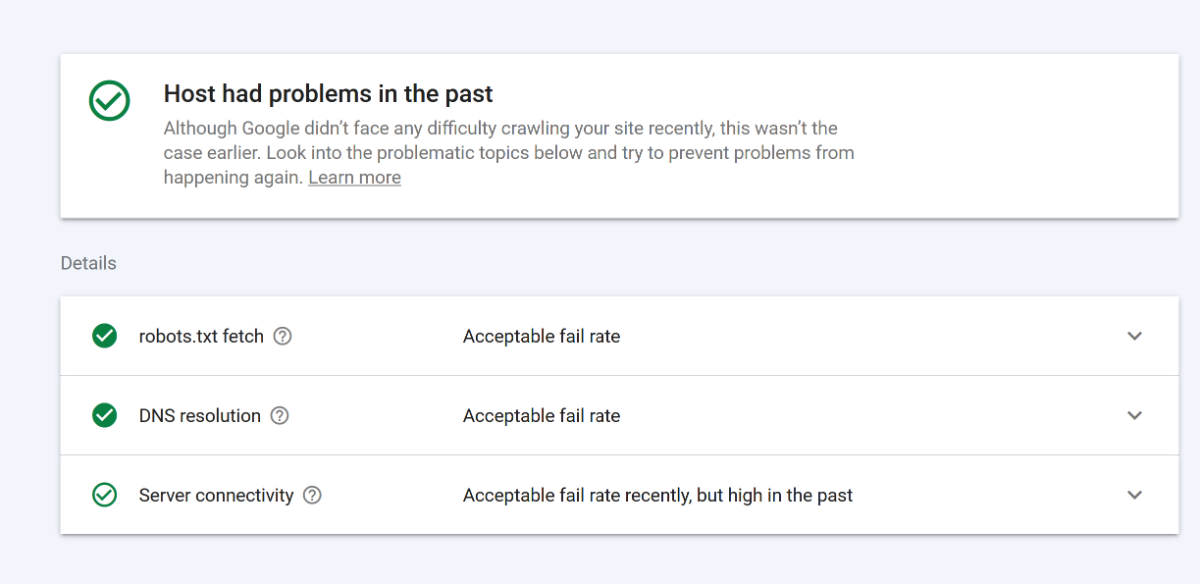Click the green check icon beside DNS resolution
Viewport: 1200px width, 584px height.
104,415
